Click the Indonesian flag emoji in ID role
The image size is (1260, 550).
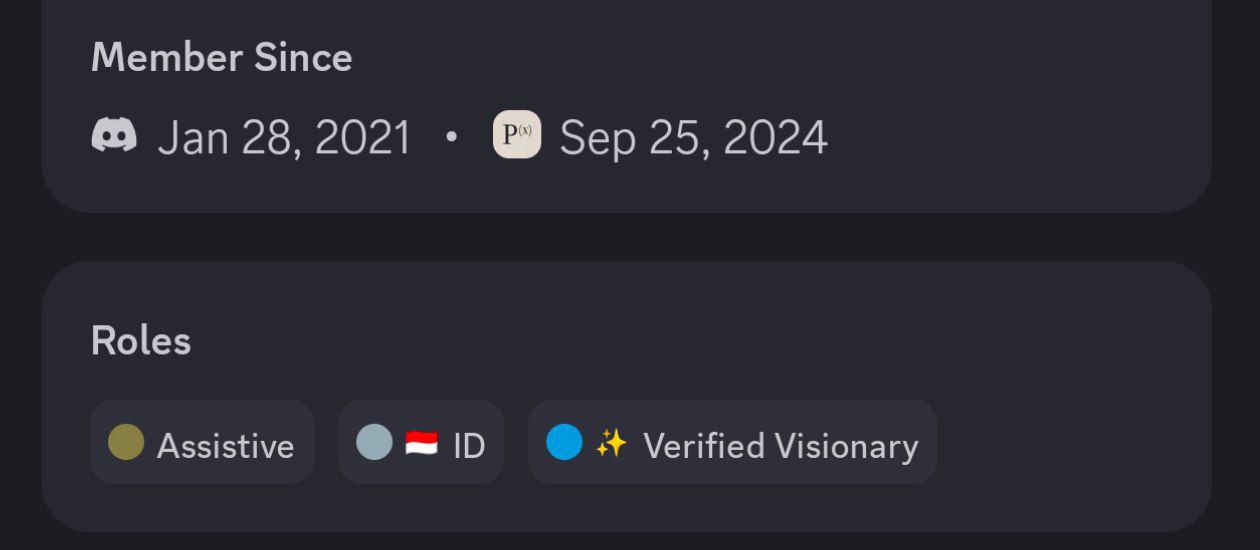(421, 443)
